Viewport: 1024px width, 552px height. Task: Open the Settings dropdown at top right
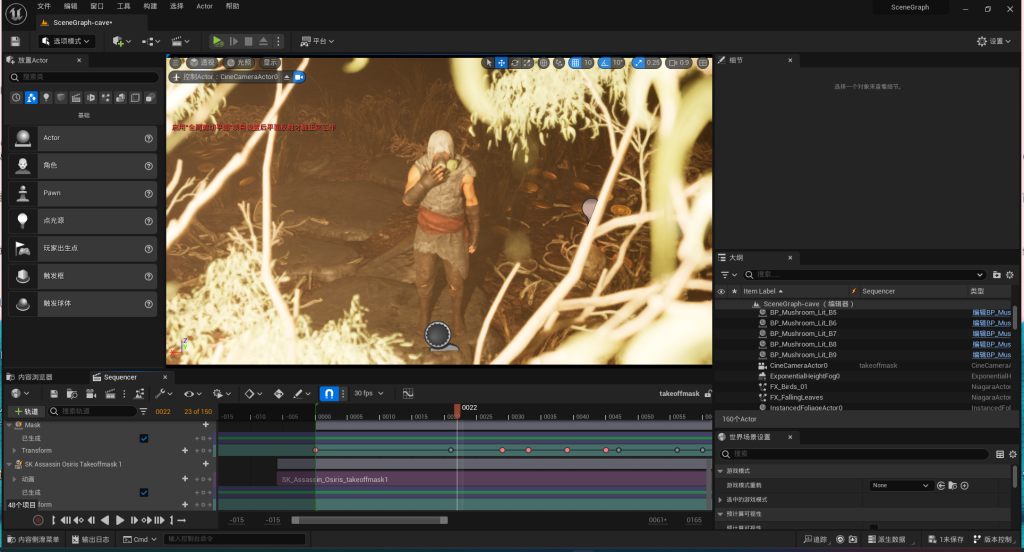coord(994,41)
